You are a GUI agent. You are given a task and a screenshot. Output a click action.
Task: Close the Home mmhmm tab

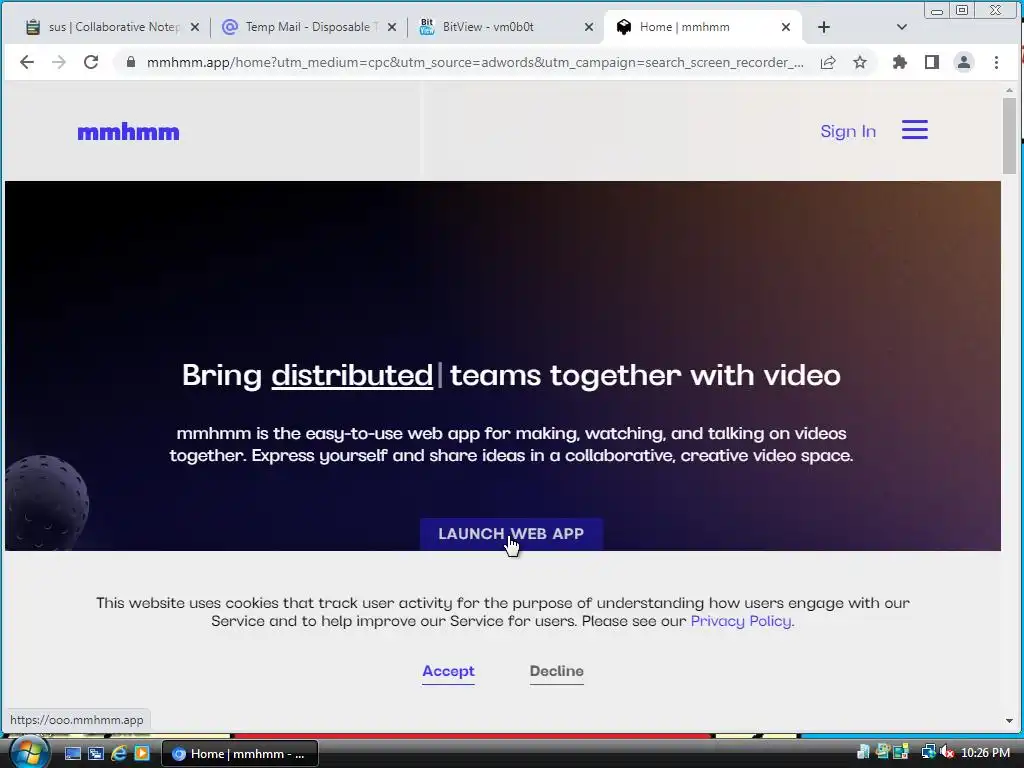786,27
